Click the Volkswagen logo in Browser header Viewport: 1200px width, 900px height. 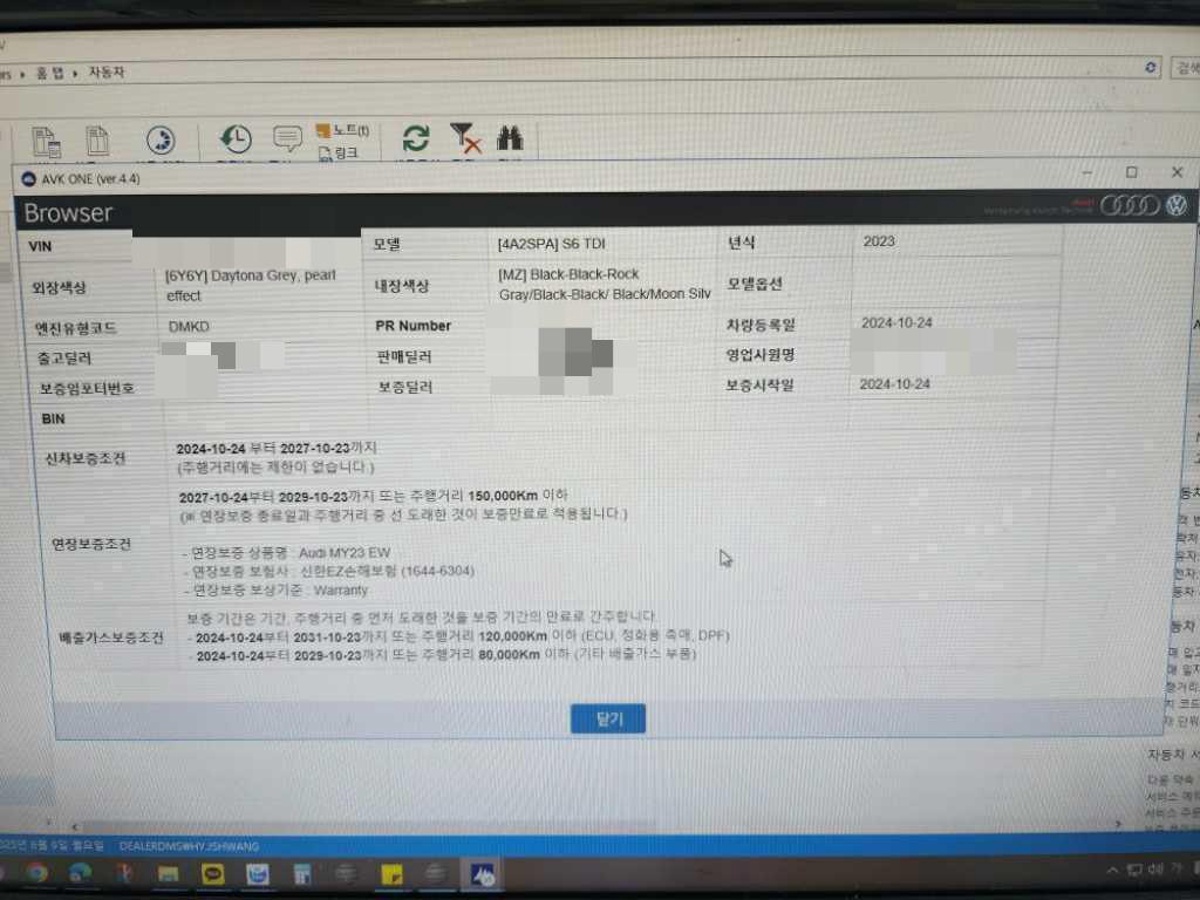coord(1176,206)
